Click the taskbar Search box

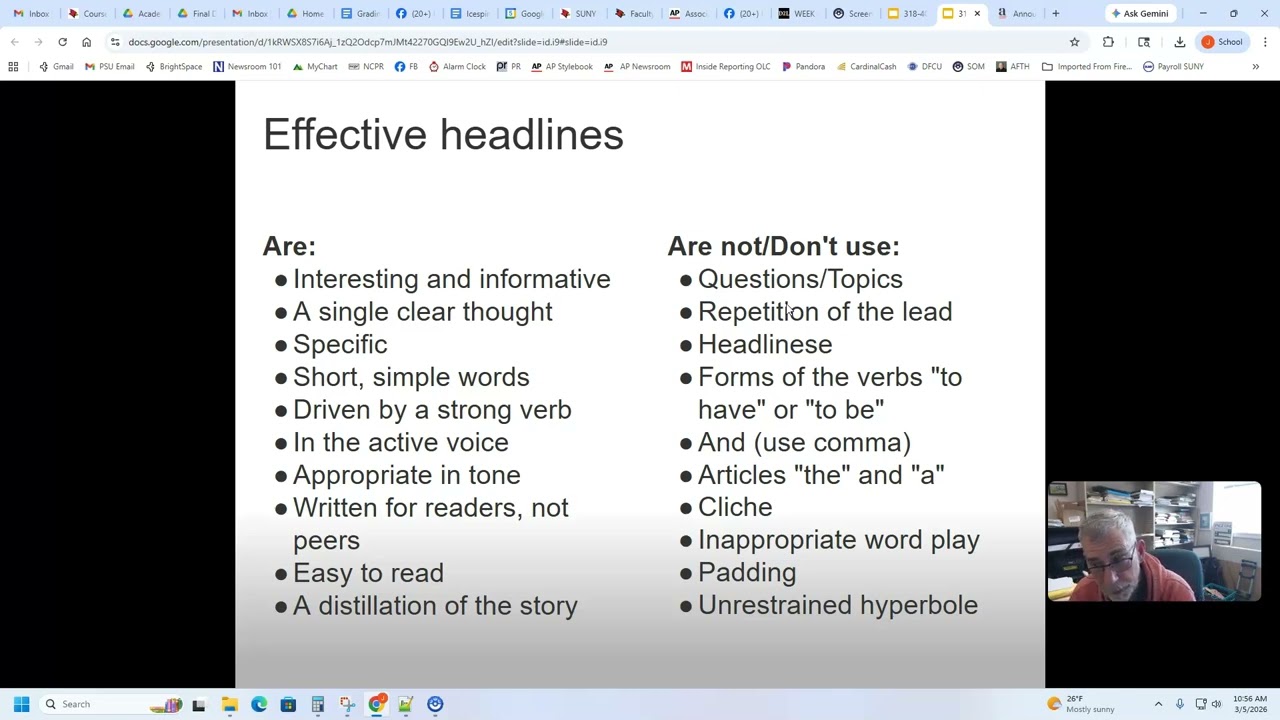[110, 704]
